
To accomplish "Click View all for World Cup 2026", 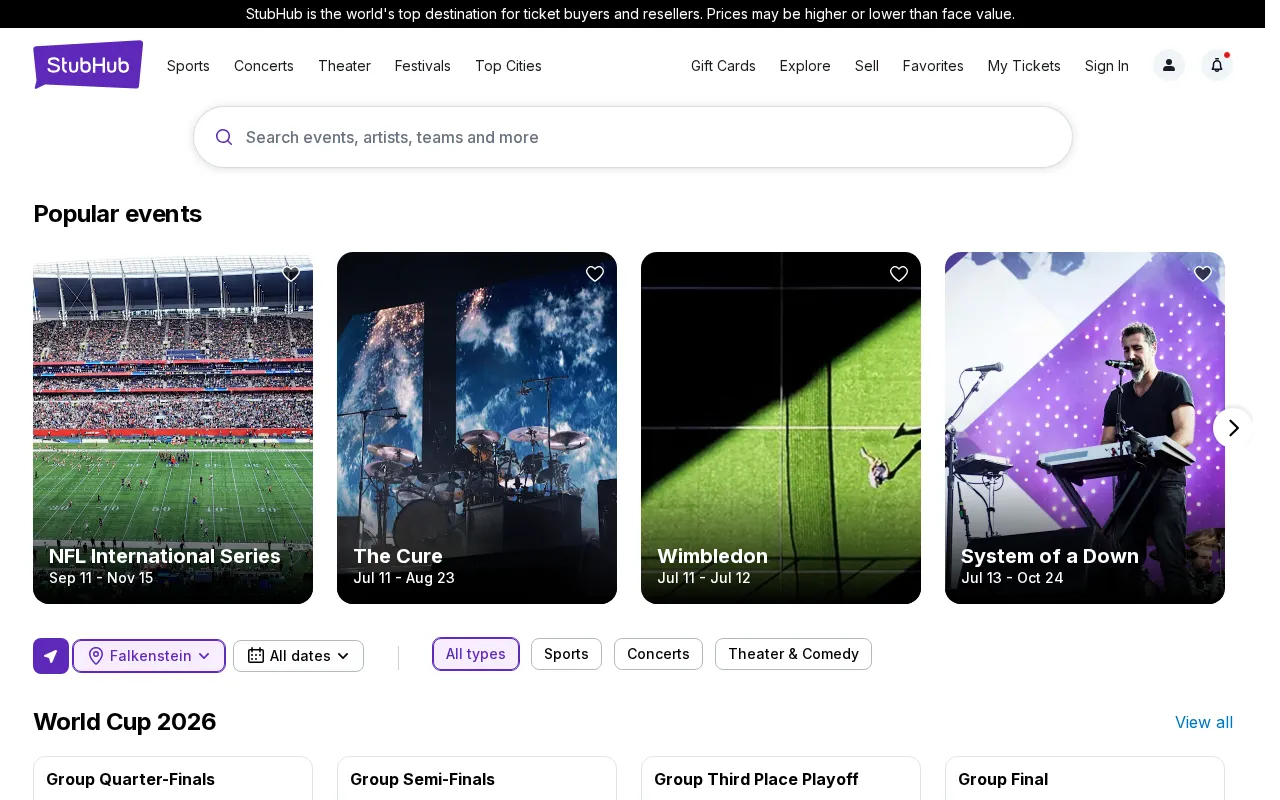I will click(x=1204, y=722).
